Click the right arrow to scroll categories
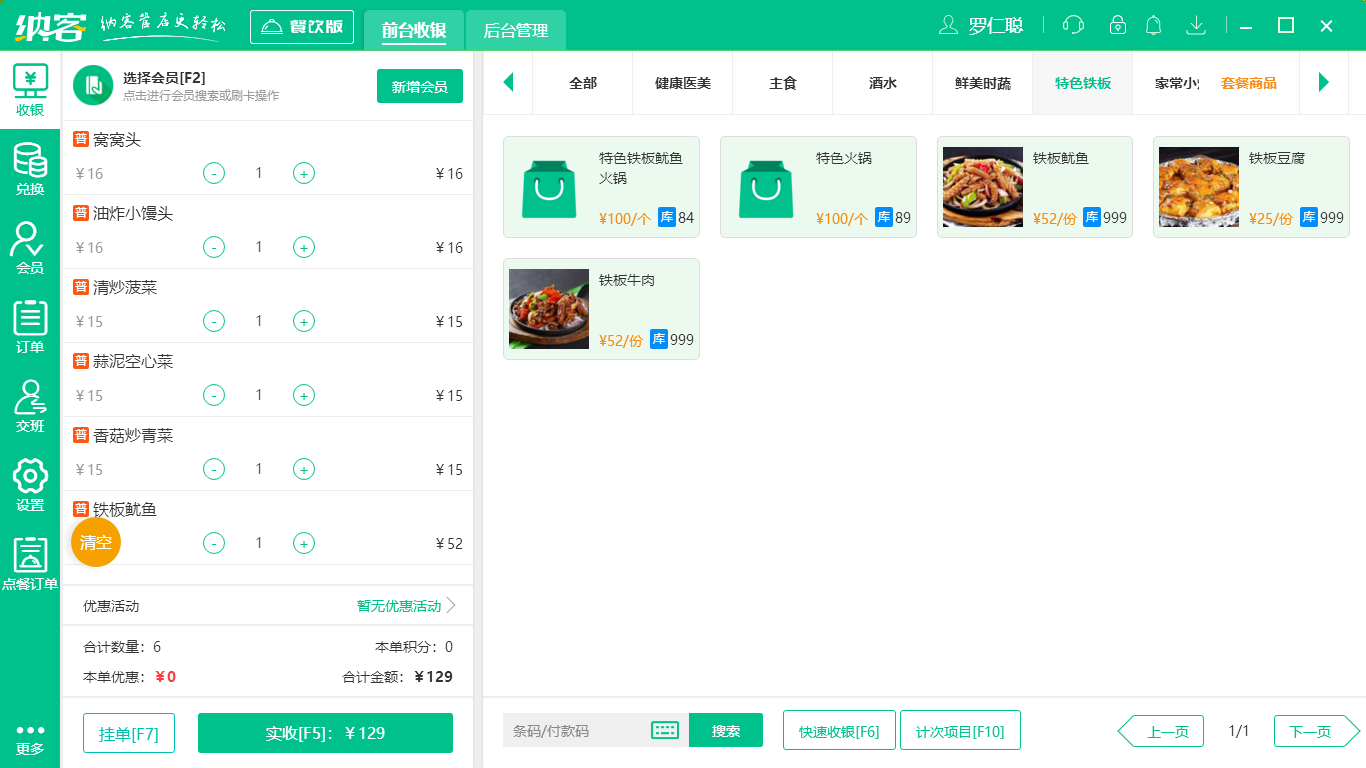The height and width of the screenshot is (768, 1366). click(1324, 83)
